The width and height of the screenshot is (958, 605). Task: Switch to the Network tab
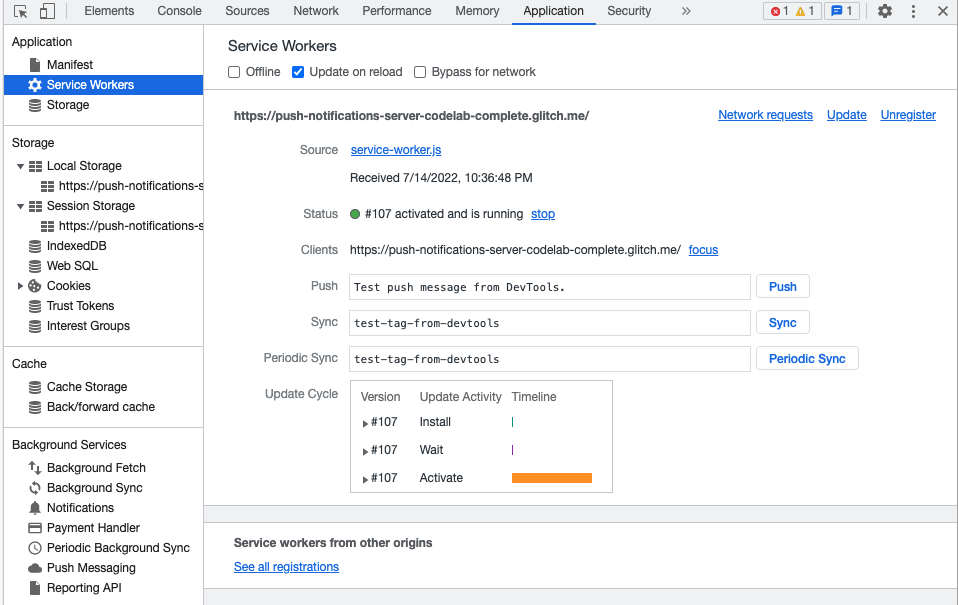coord(316,11)
